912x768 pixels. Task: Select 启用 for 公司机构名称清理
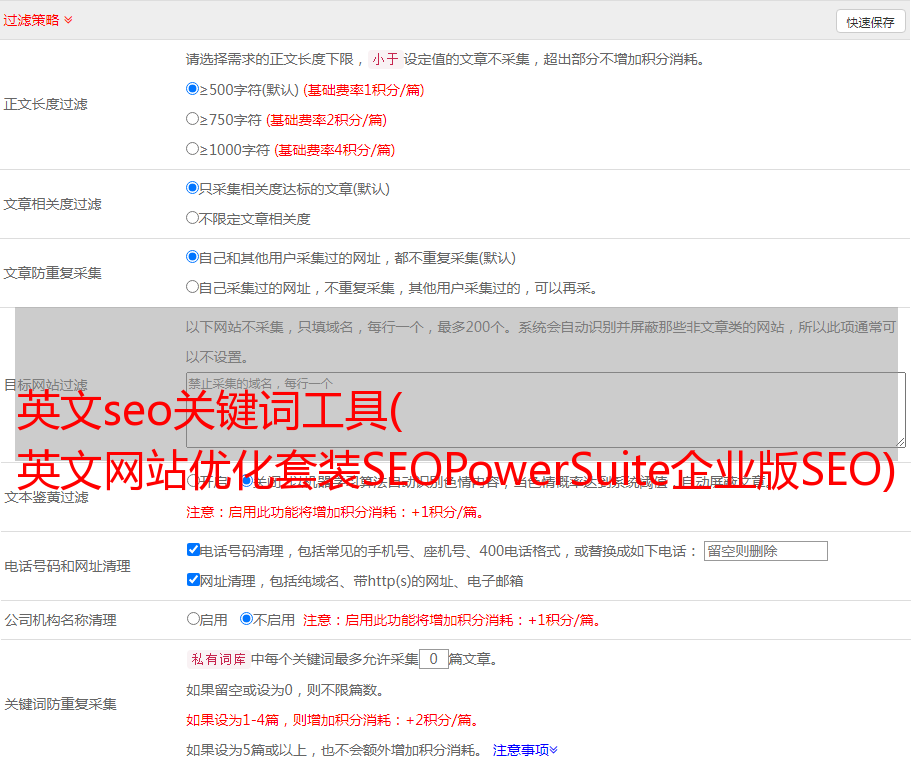click(x=193, y=618)
